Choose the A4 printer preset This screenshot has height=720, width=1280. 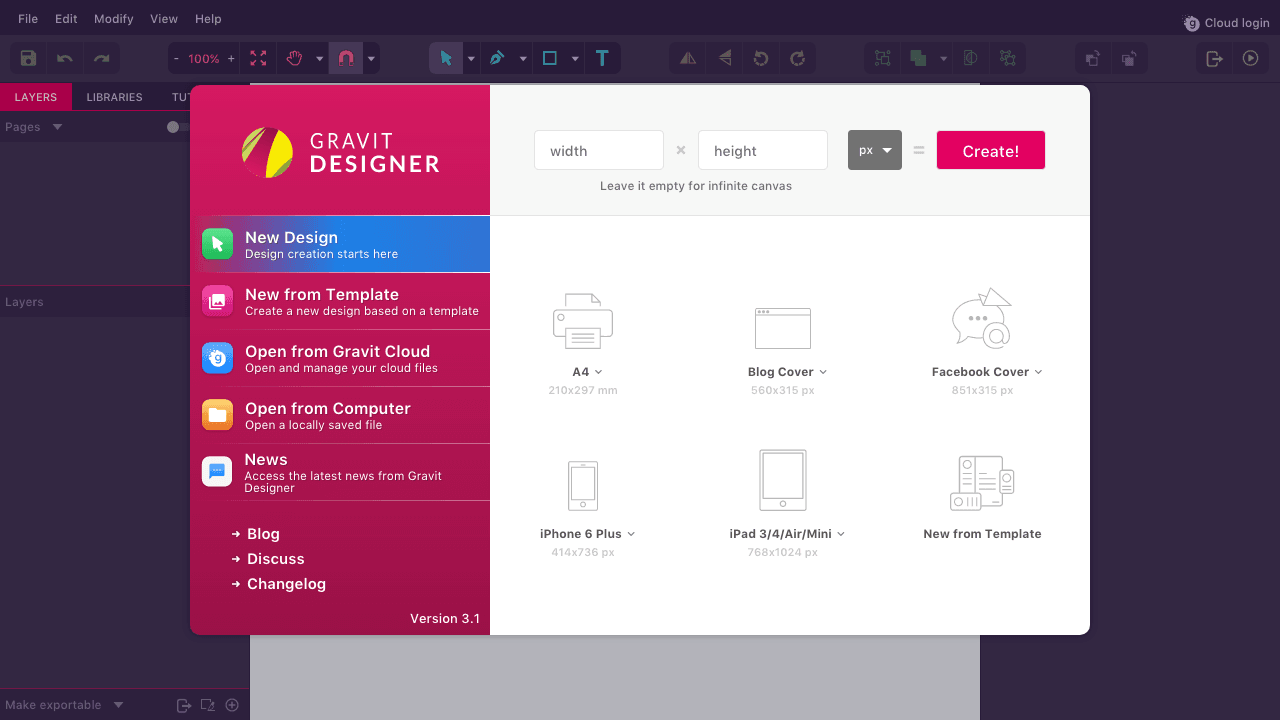pyautogui.click(x=583, y=343)
